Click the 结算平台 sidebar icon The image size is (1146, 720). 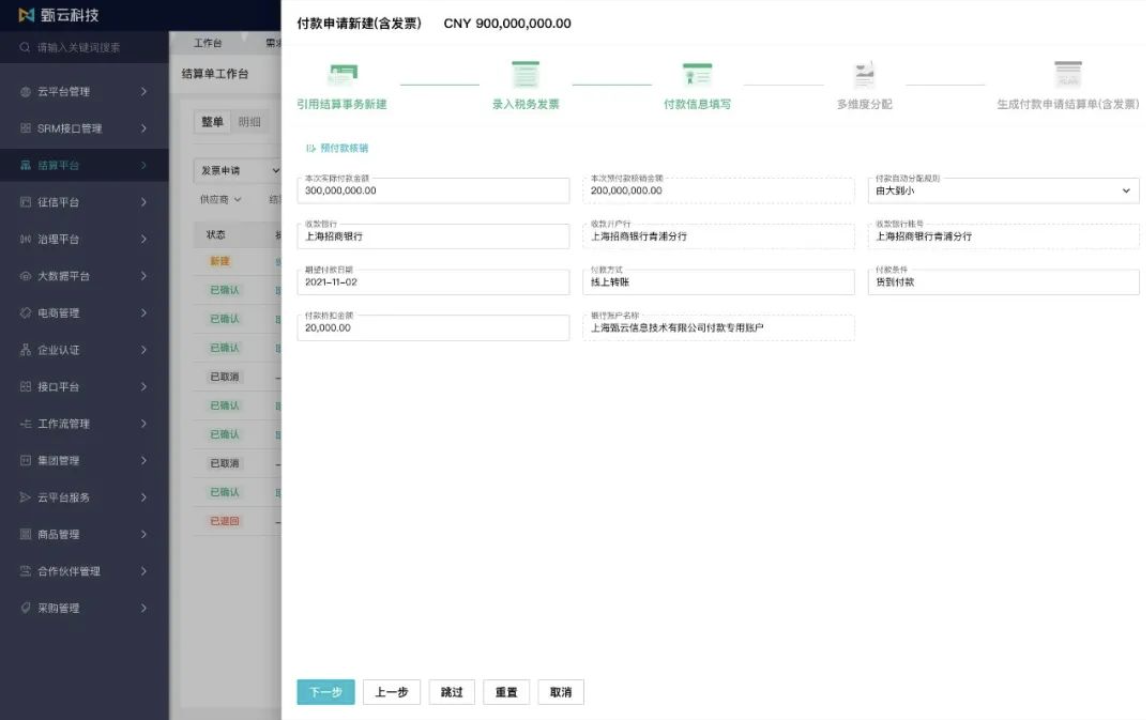26,165
